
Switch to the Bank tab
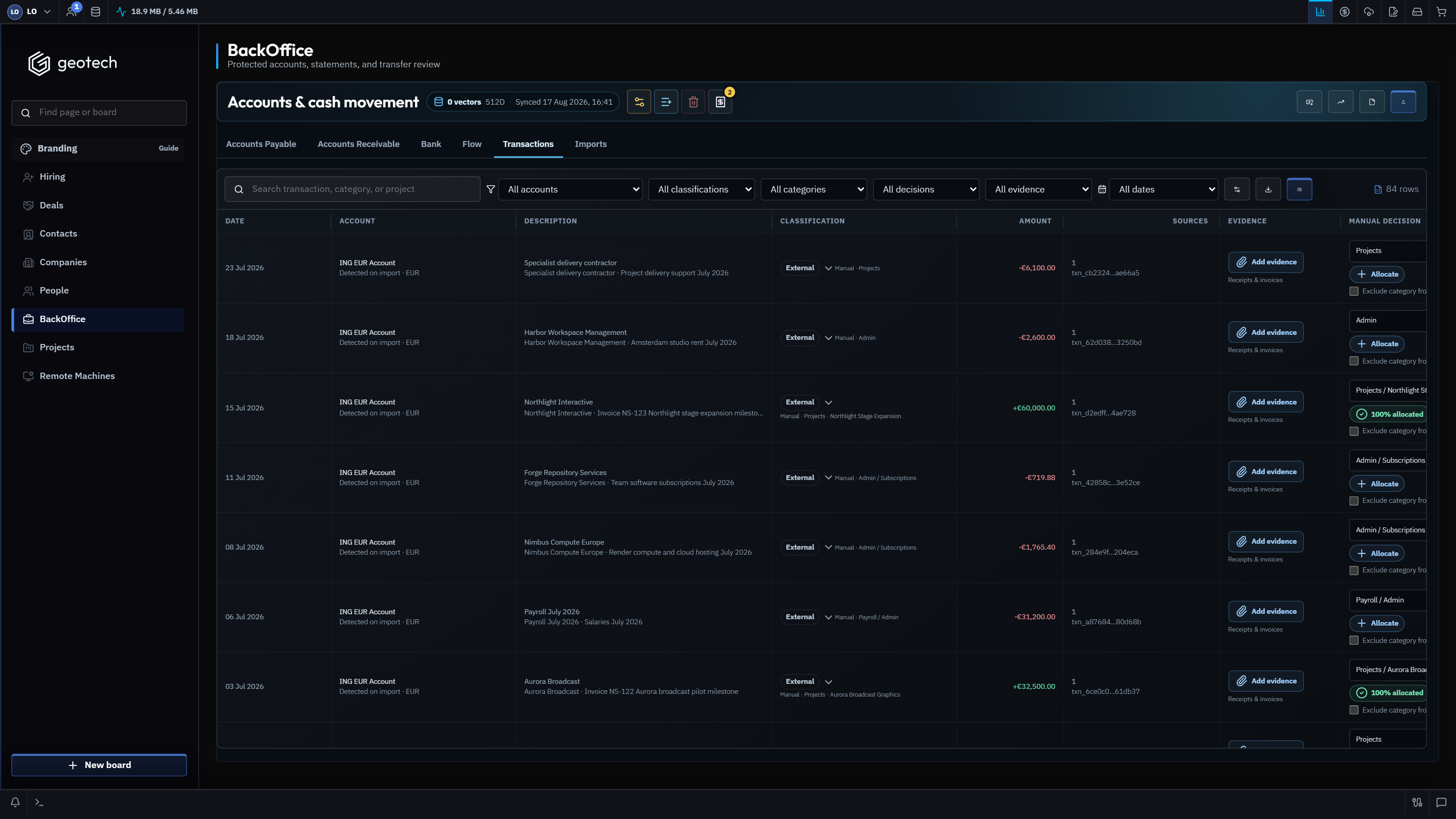(x=431, y=144)
